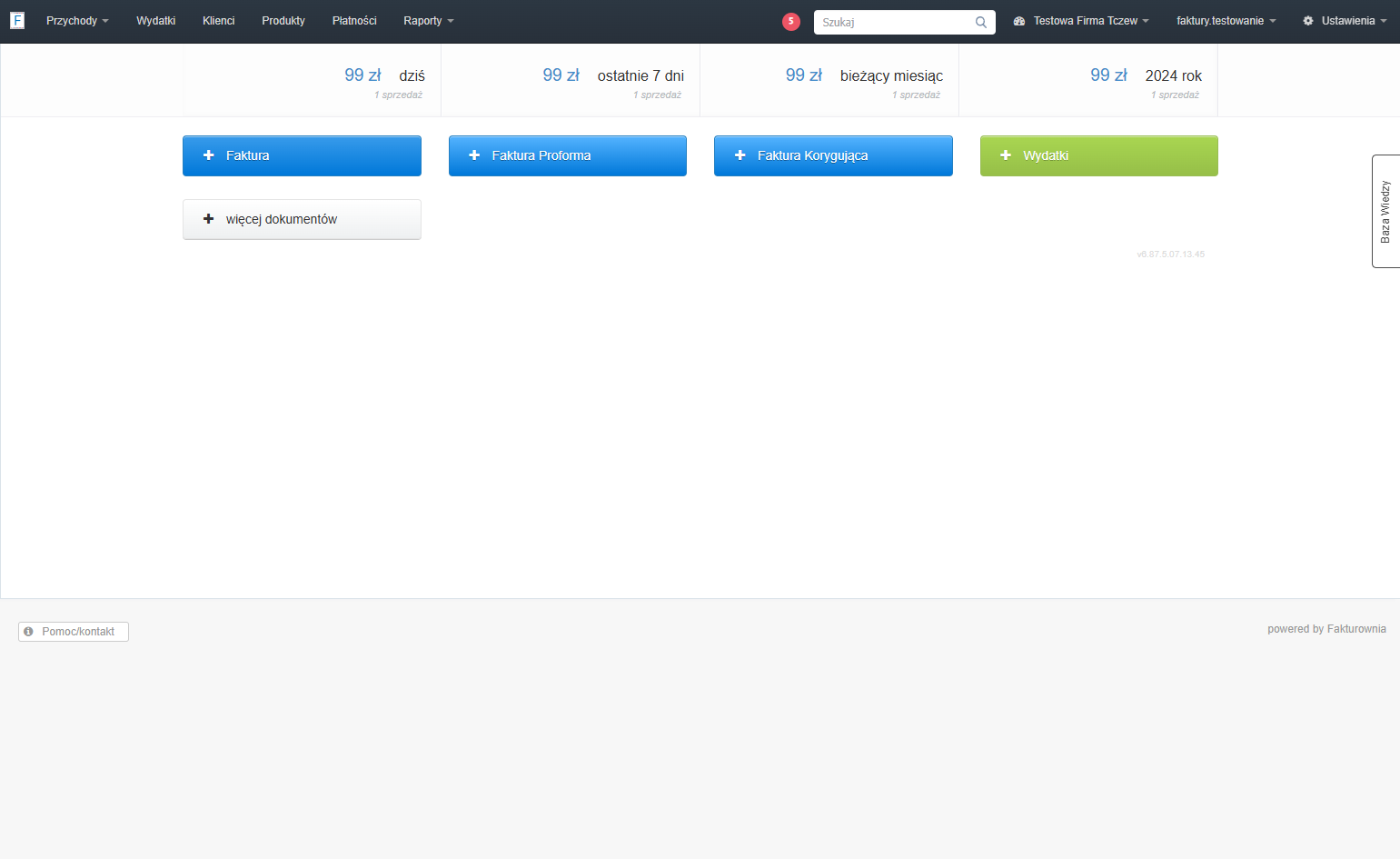The image size is (1400, 859).
Task: Click the plus icon on Wydatki button
Action: (1006, 155)
